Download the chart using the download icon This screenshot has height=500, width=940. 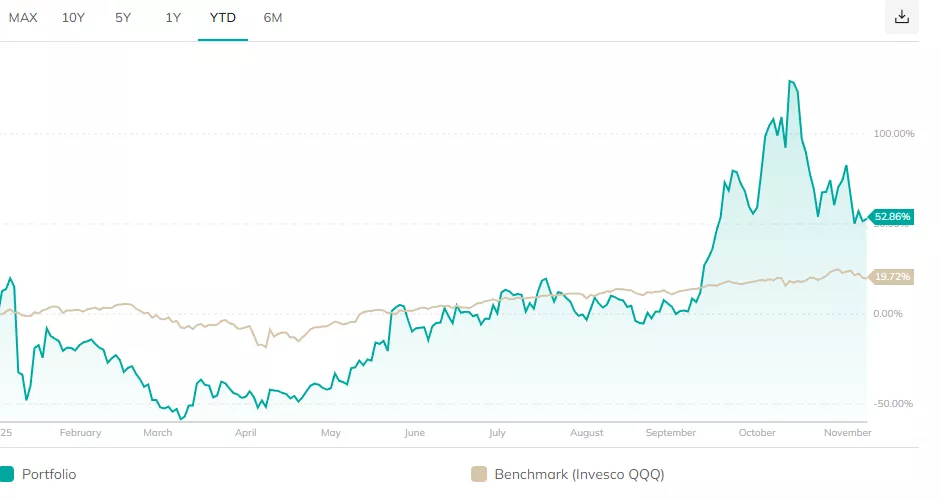[x=902, y=17]
